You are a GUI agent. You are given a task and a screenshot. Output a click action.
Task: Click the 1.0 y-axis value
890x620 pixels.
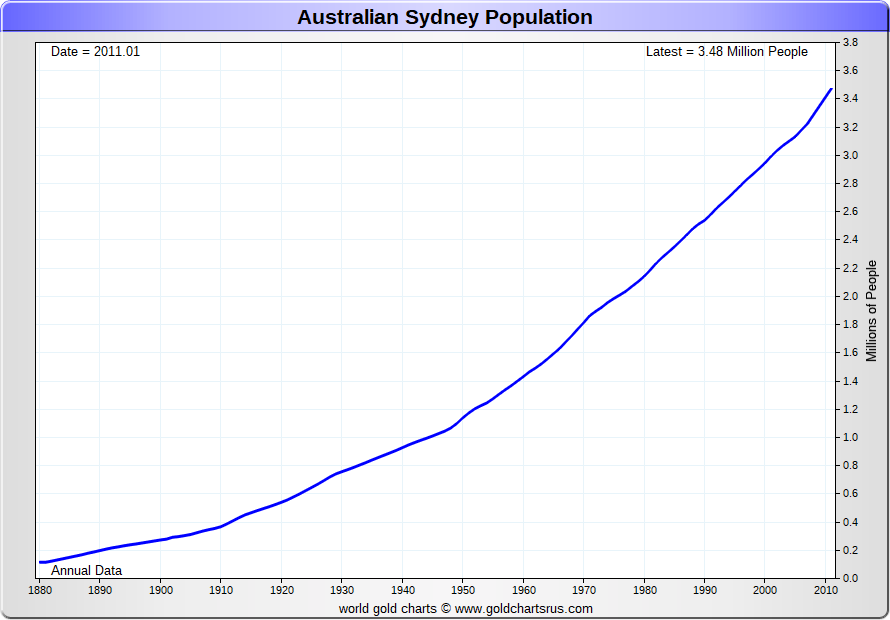(x=850, y=438)
